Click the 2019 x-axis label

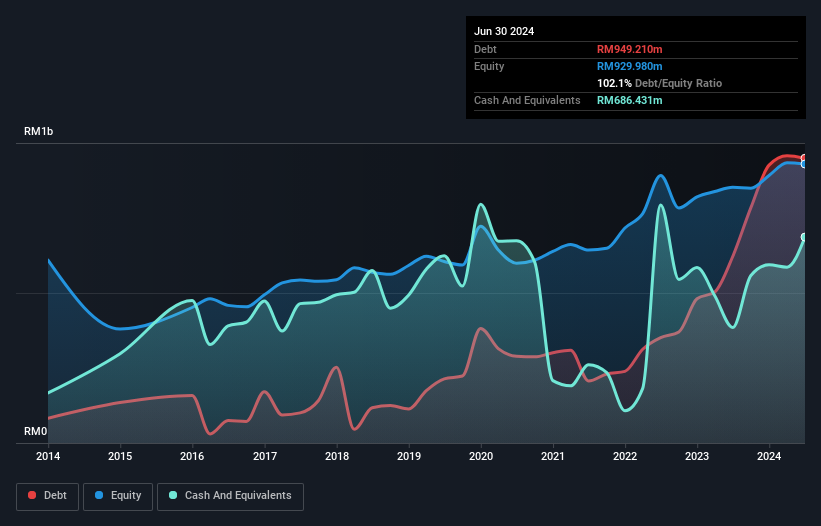[409, 456]
